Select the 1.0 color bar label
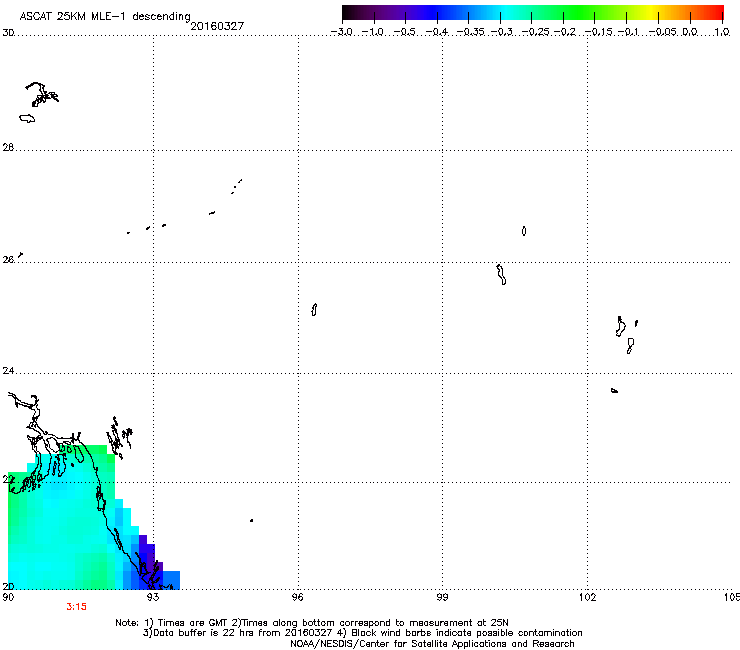Image resolution: width=740 pixels, height=650 pixels. [x=722, y=32]
